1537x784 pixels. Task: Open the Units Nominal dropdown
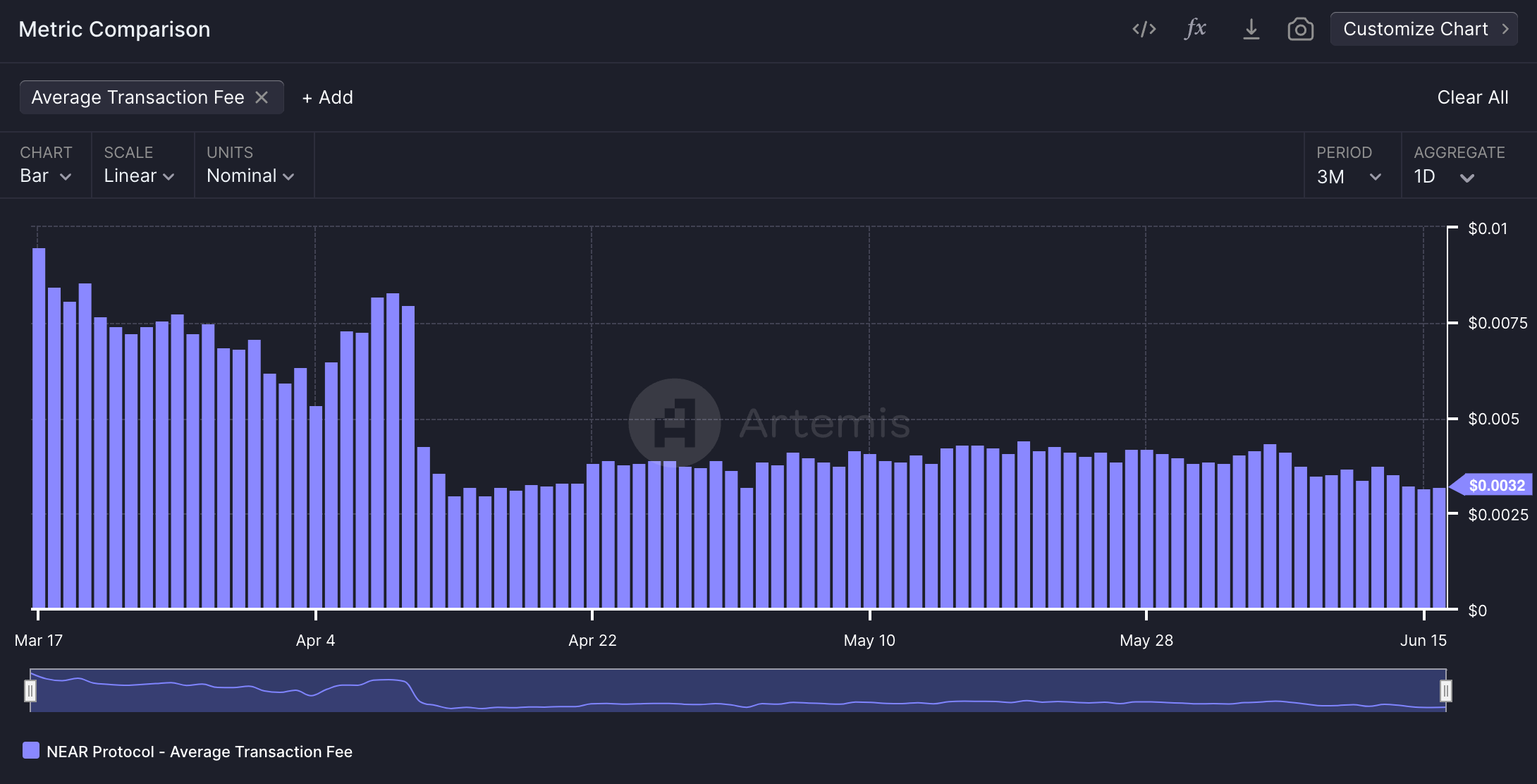pyautogui.click(x=250, y=176)
